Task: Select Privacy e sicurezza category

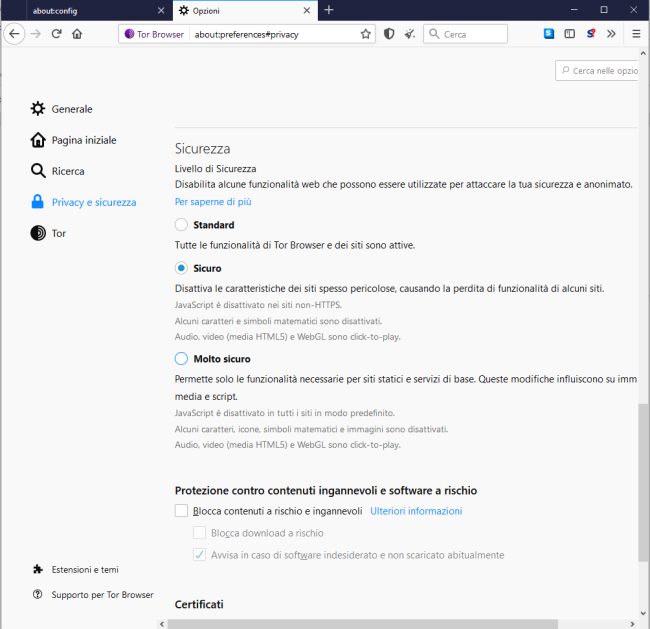Action: click(83, 202)
